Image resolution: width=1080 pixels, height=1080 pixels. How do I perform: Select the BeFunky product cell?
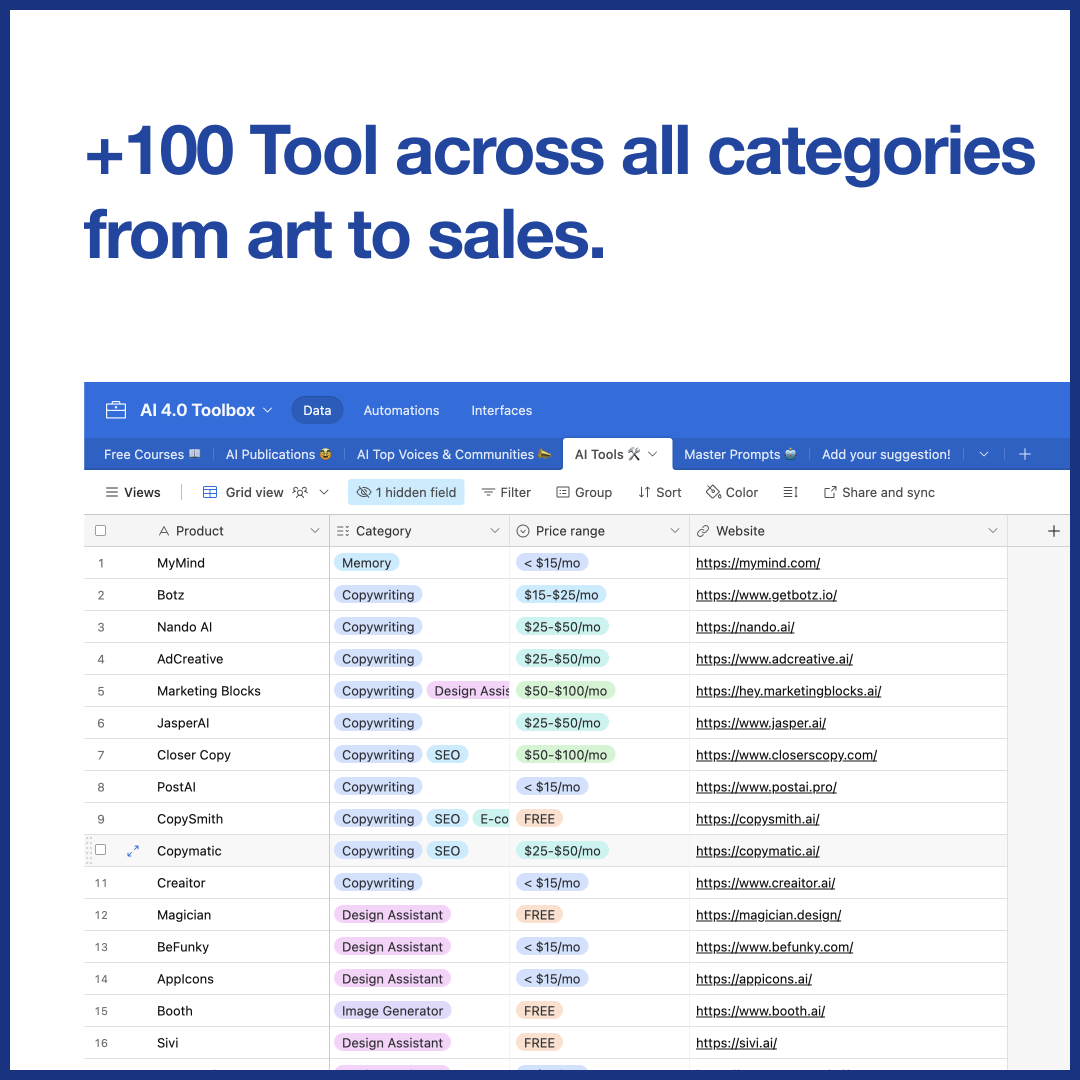click(x=183, y=947)
